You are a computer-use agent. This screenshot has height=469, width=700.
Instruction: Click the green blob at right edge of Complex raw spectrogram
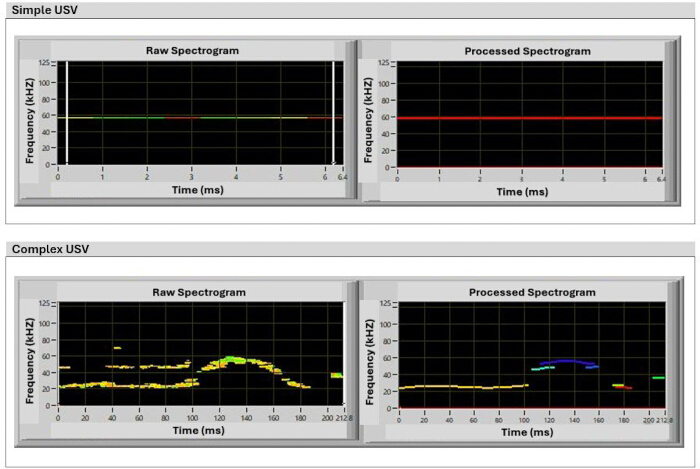click(x=337, y=375)
